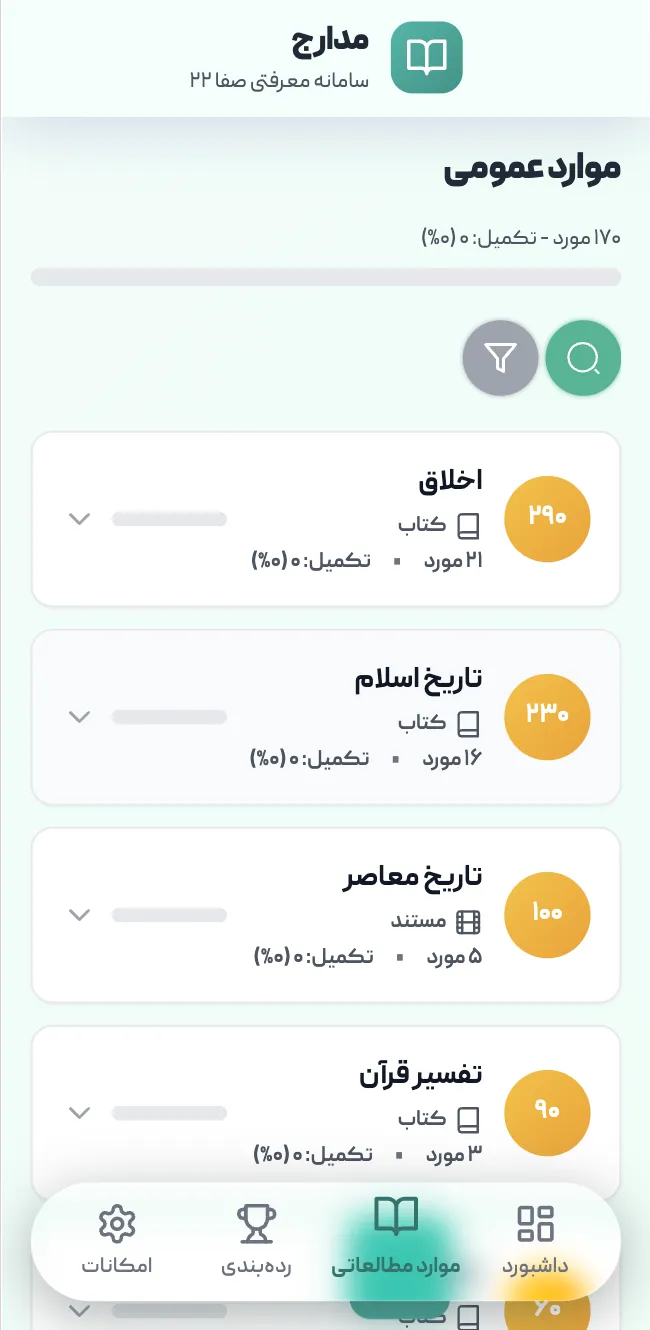The image size is (650, 1330).
Task: Click the 100 points badge for تاریخ معاصر
Action: click(547, 914)
